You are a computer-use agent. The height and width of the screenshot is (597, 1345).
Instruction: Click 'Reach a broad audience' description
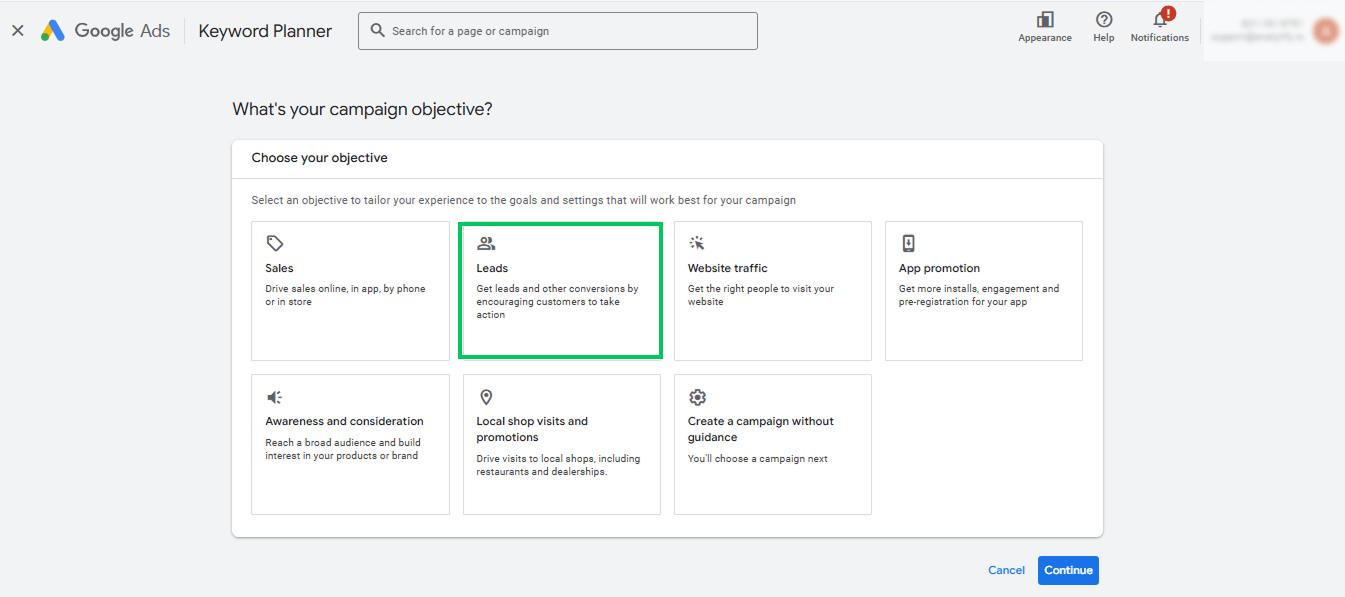point(343,449)
